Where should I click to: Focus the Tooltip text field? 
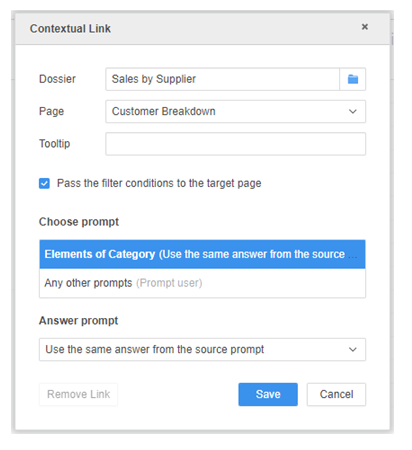pyautogui.click(x=236, y=144)
